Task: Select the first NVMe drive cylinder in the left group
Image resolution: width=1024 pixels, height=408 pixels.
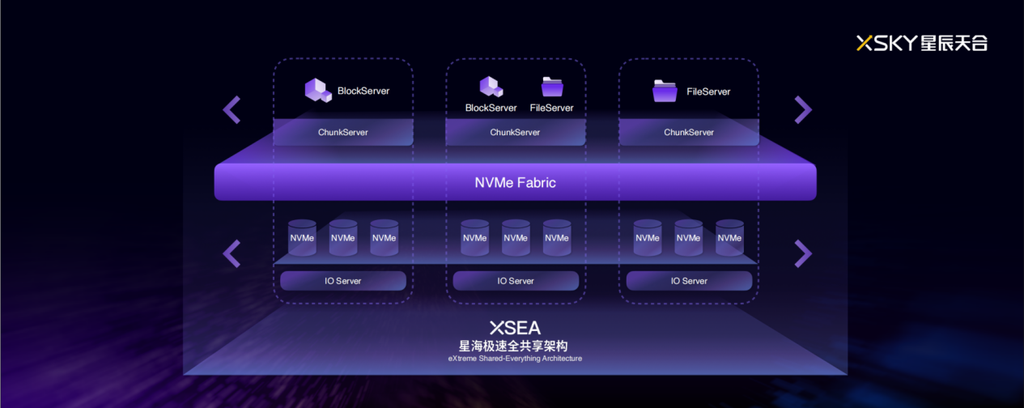Action: 302,238
